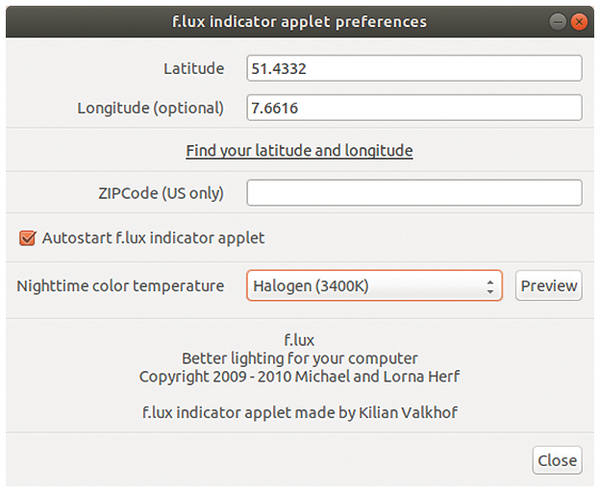Open the Halogen (3400K) color temperature dropdown
Screen dimensions: 600x492
click(374, 286)
